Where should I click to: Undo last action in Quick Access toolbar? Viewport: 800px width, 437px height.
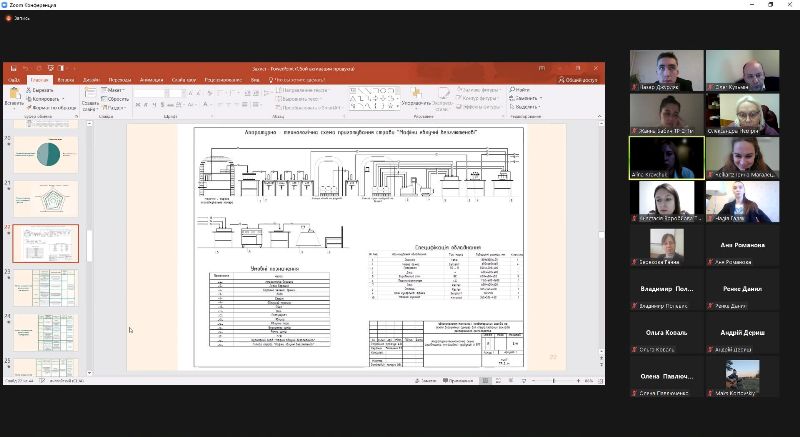(26, 68)
